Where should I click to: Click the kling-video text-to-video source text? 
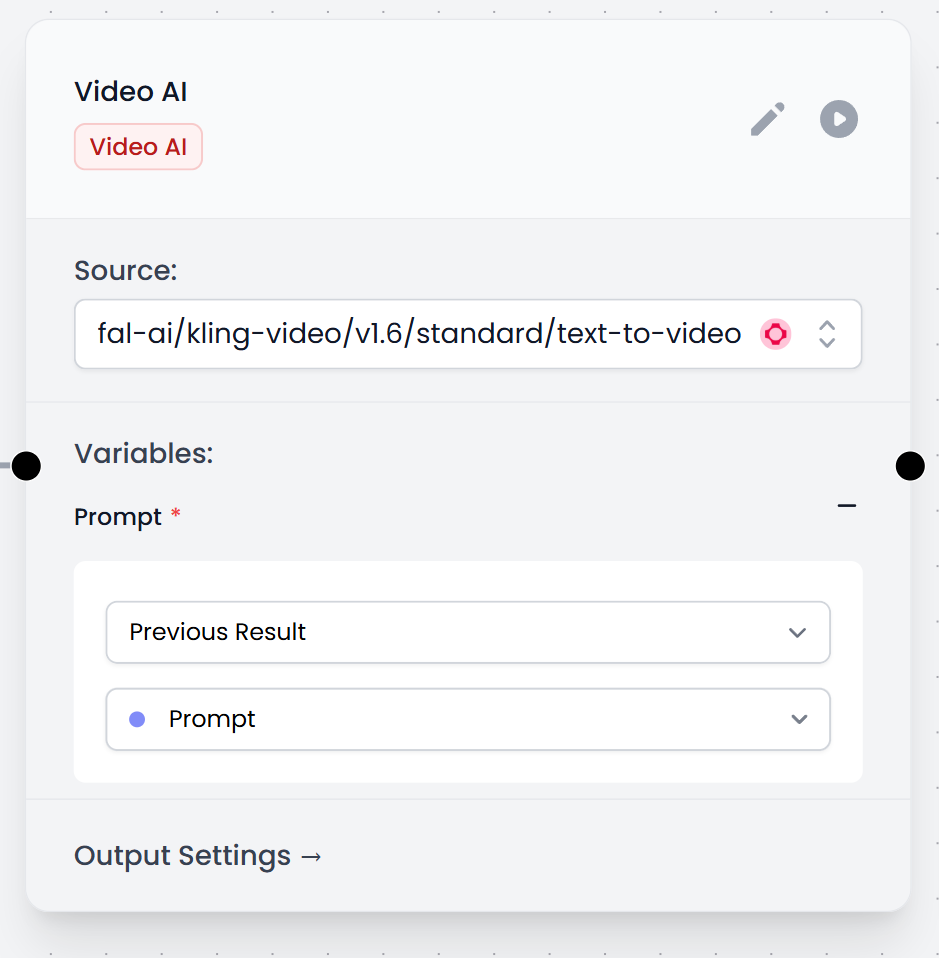[x=419, y=334]
